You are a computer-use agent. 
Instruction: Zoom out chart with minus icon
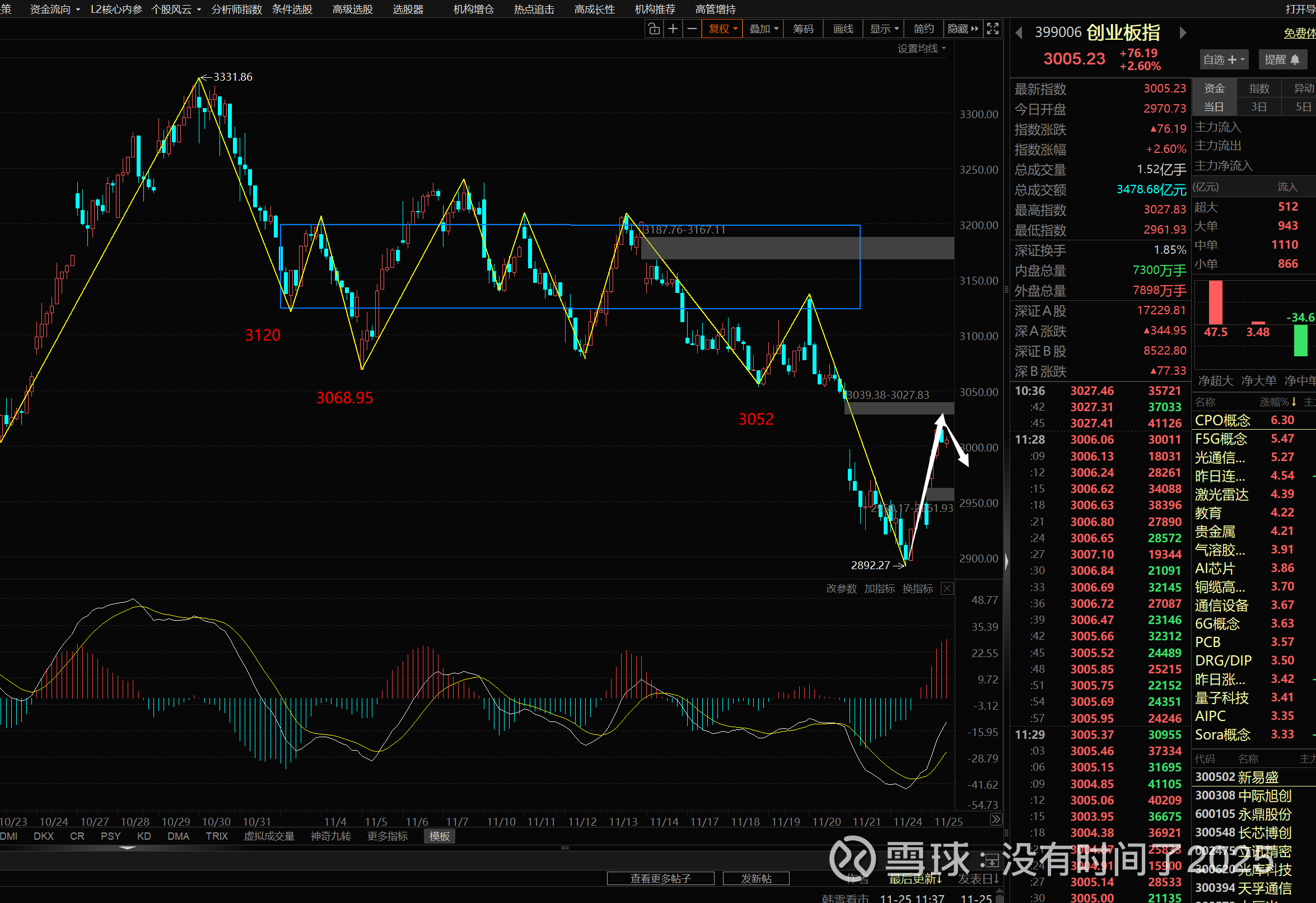tap(692, 29)
